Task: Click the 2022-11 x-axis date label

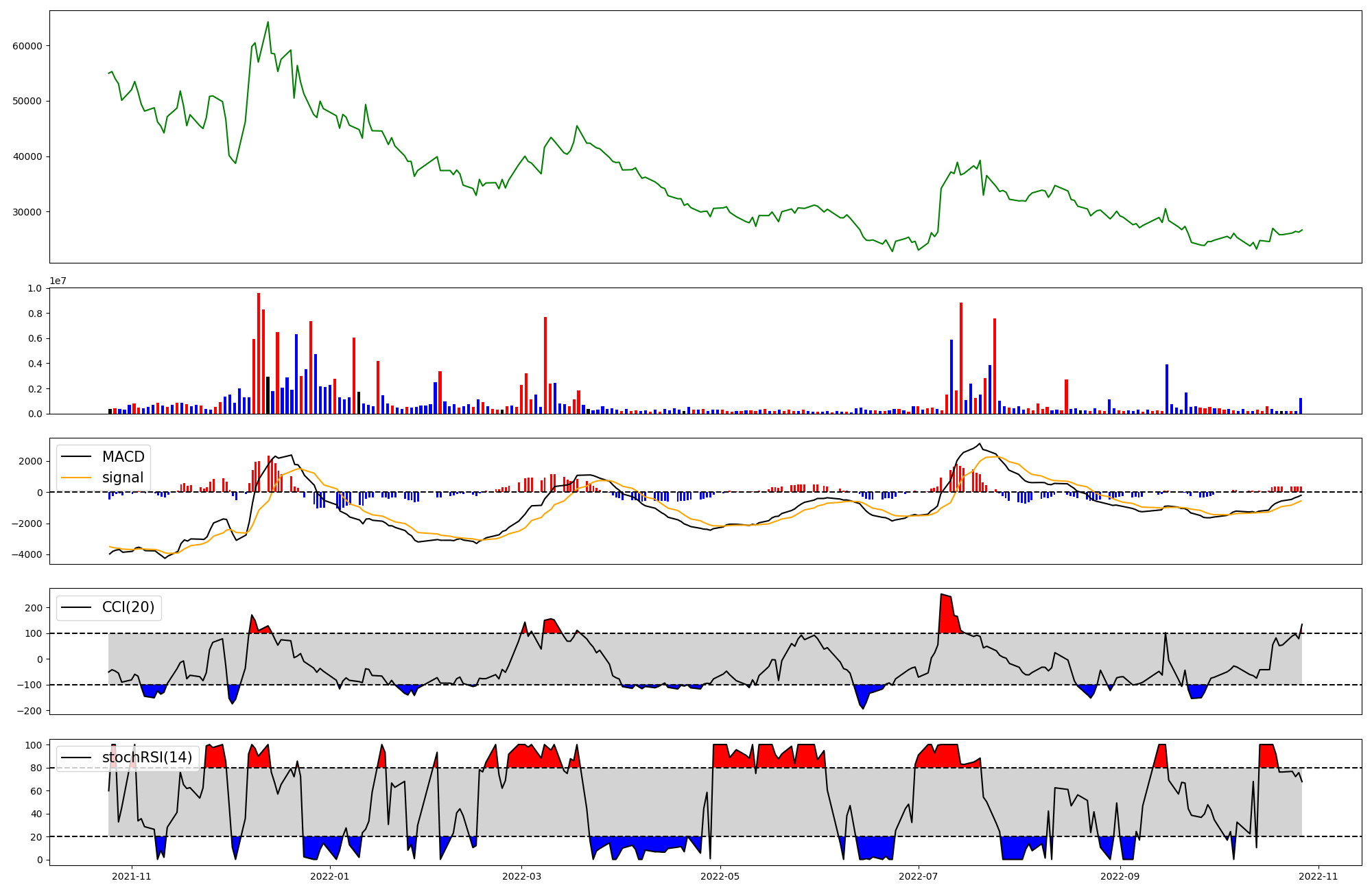Action: pyautogui.click(x=1318, y=876)
